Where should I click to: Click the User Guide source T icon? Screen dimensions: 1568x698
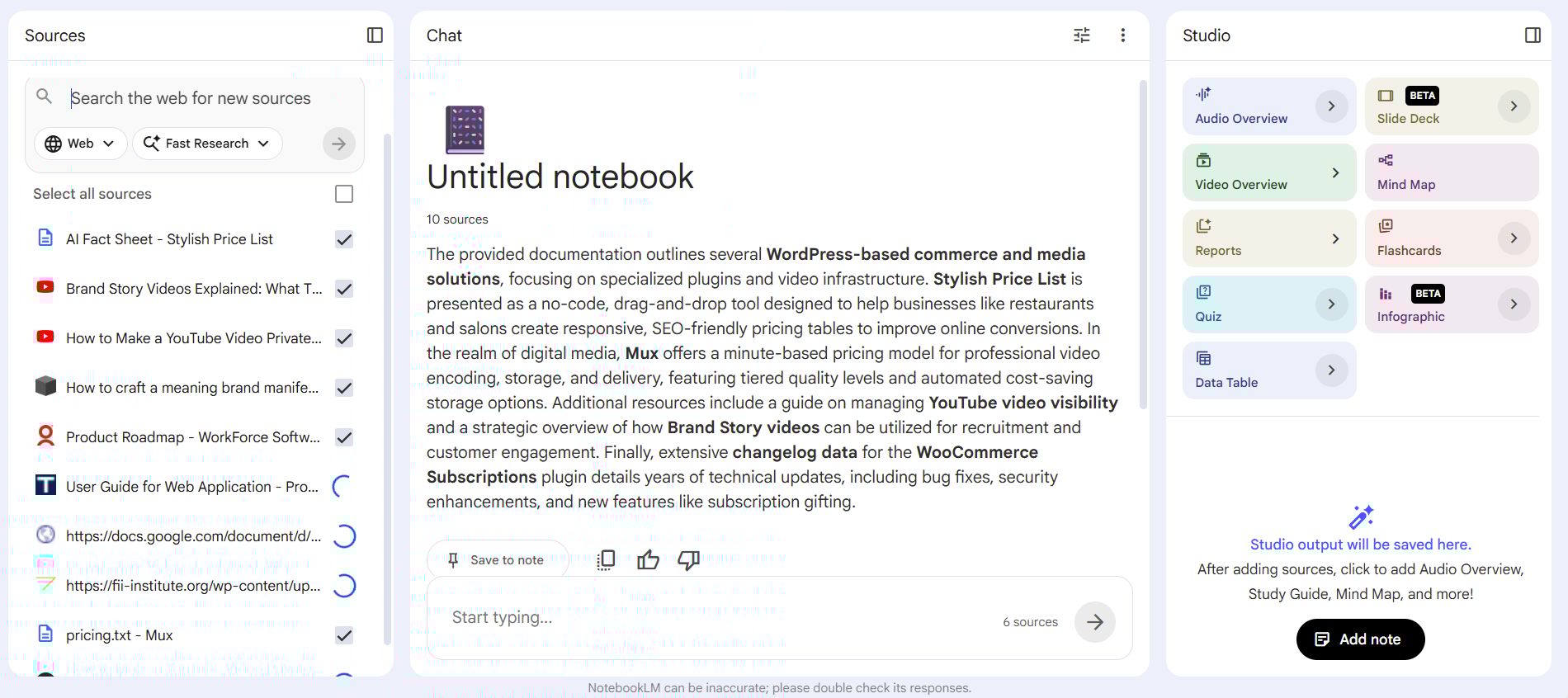tap(46, 485)
